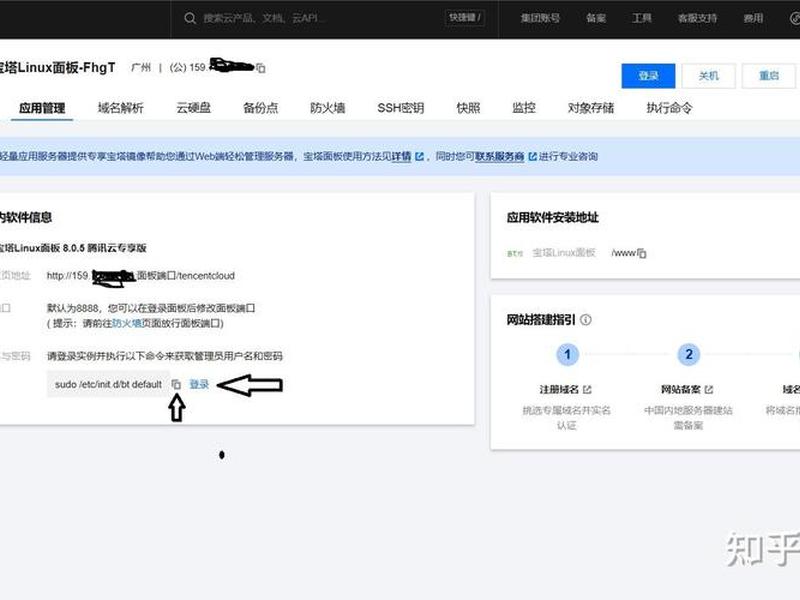This screenshot has height=600, width=800.
Task: Open the 联系服务商 link in banner
Action: point(499,156)
